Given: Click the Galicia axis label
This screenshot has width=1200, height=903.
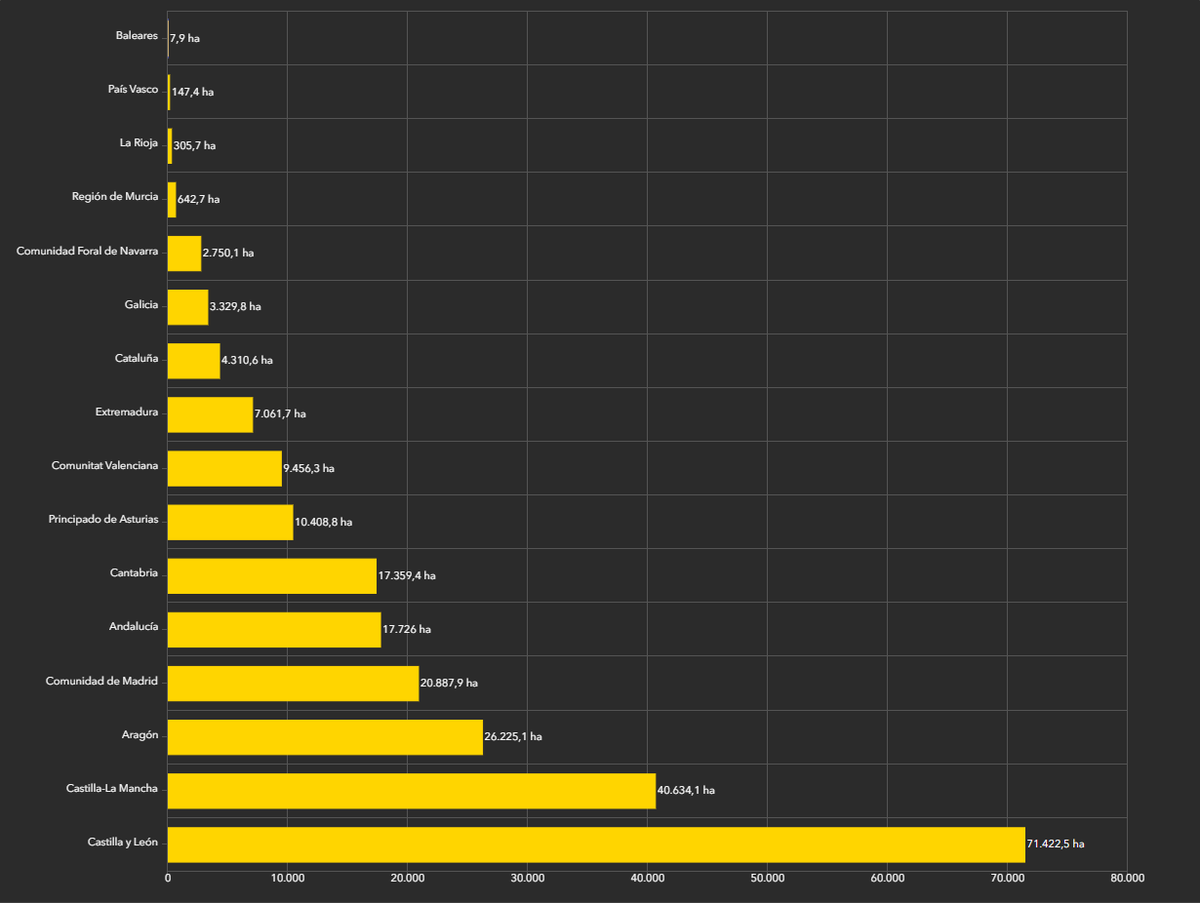Looking at the screenshot, I should pyautogui.click(x=141, y=305).
